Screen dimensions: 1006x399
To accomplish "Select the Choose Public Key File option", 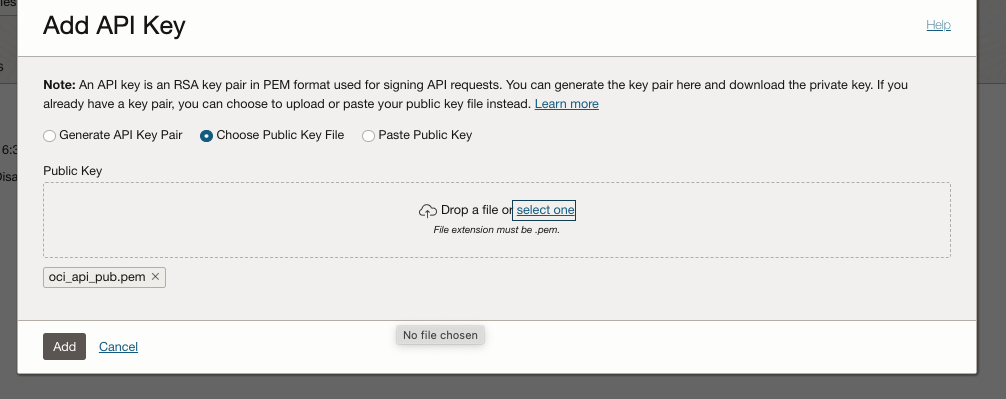I will tap(206, 135).
